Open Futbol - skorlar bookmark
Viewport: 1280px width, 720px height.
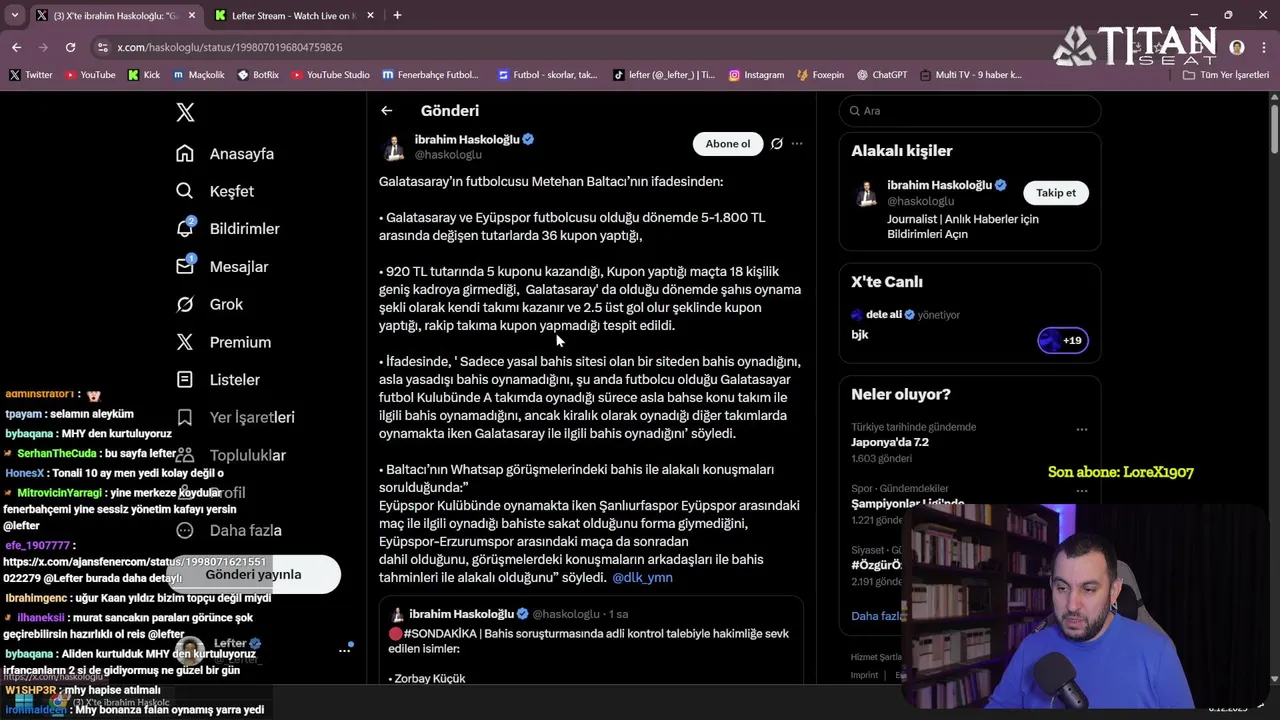point(547,75)
